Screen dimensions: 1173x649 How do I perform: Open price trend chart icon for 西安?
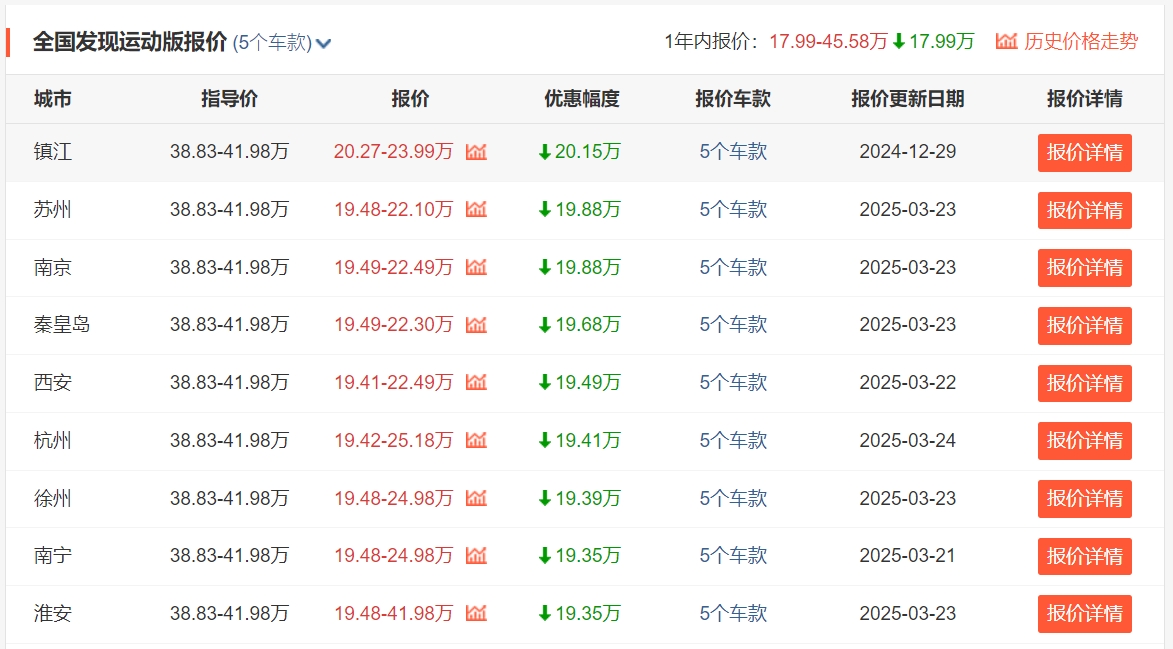476,382
